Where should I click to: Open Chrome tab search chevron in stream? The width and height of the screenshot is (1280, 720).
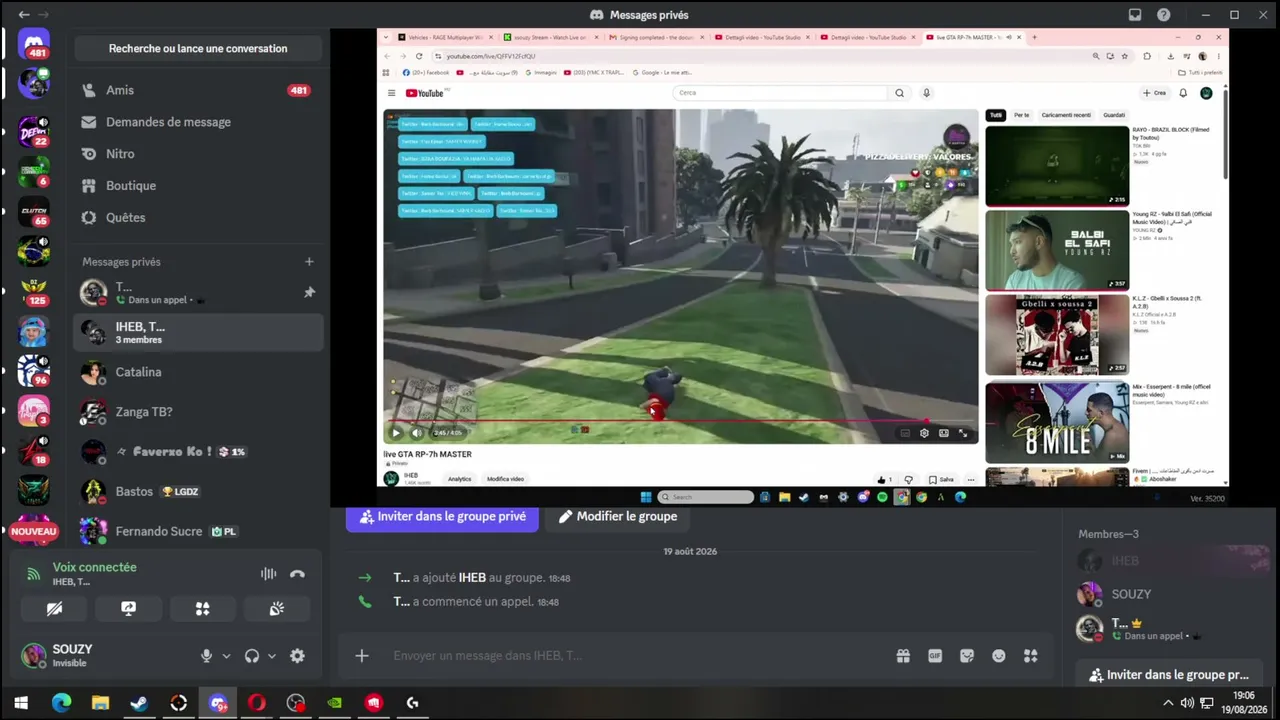pyautogui.click(x=388, y=37)
